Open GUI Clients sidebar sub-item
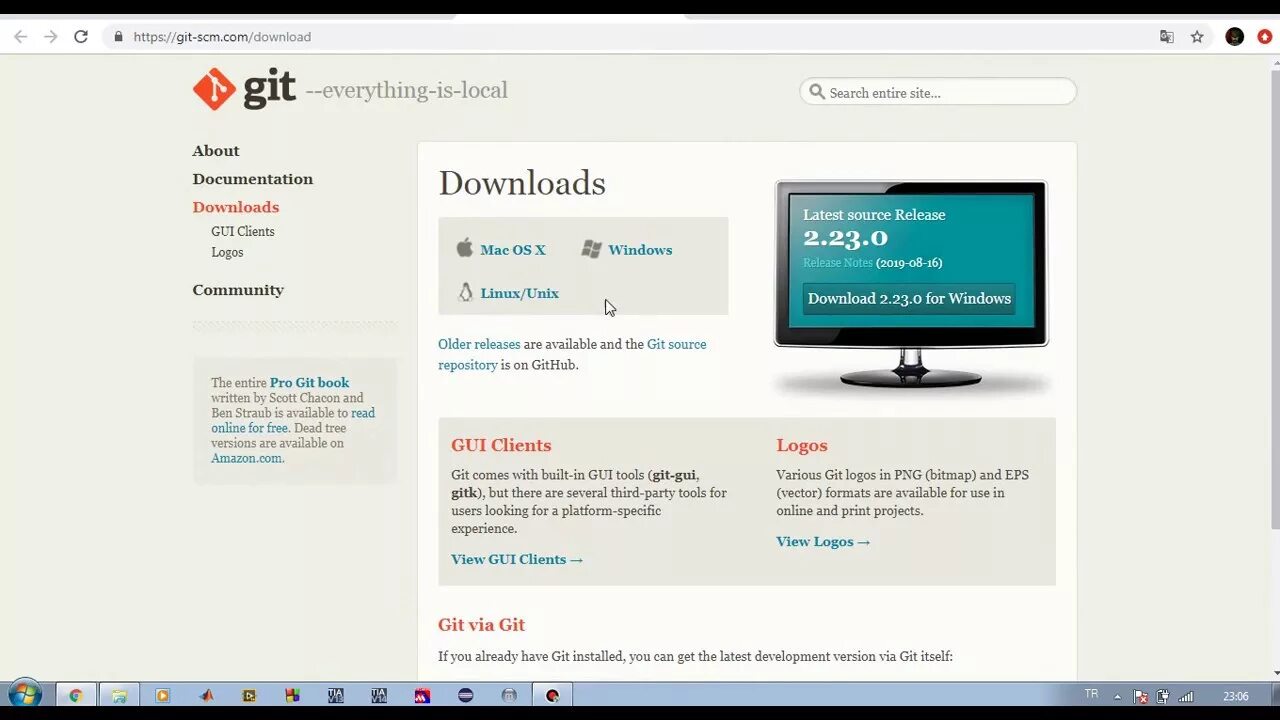This screenshot has height=720, width=1280. pyautogui.click(x=243, y=231)
